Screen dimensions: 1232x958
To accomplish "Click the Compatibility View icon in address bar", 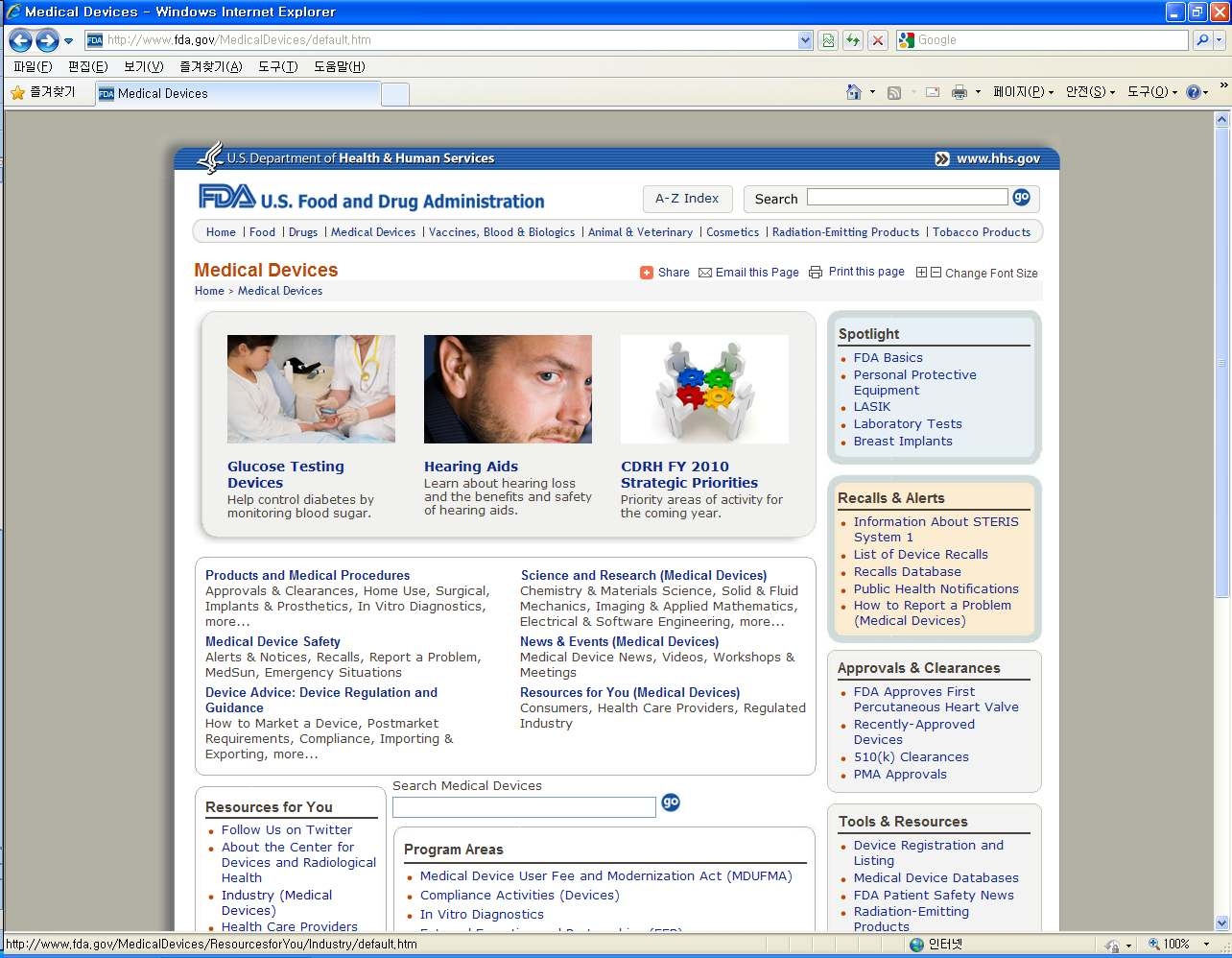I will click(x=828, y=40).
